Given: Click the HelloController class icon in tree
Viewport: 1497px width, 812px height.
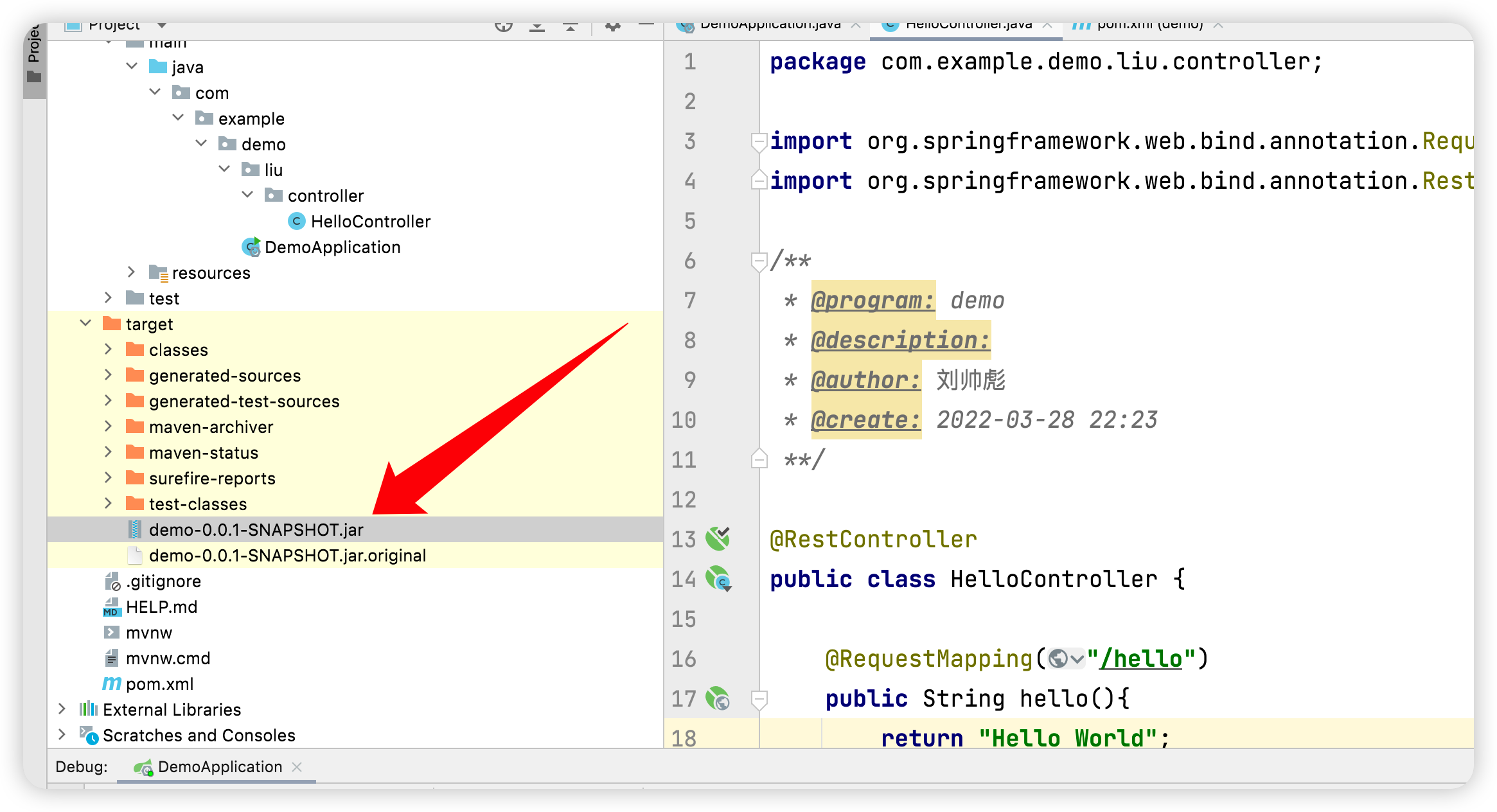Looking at the screenshot, I should [x=296, y=222].
